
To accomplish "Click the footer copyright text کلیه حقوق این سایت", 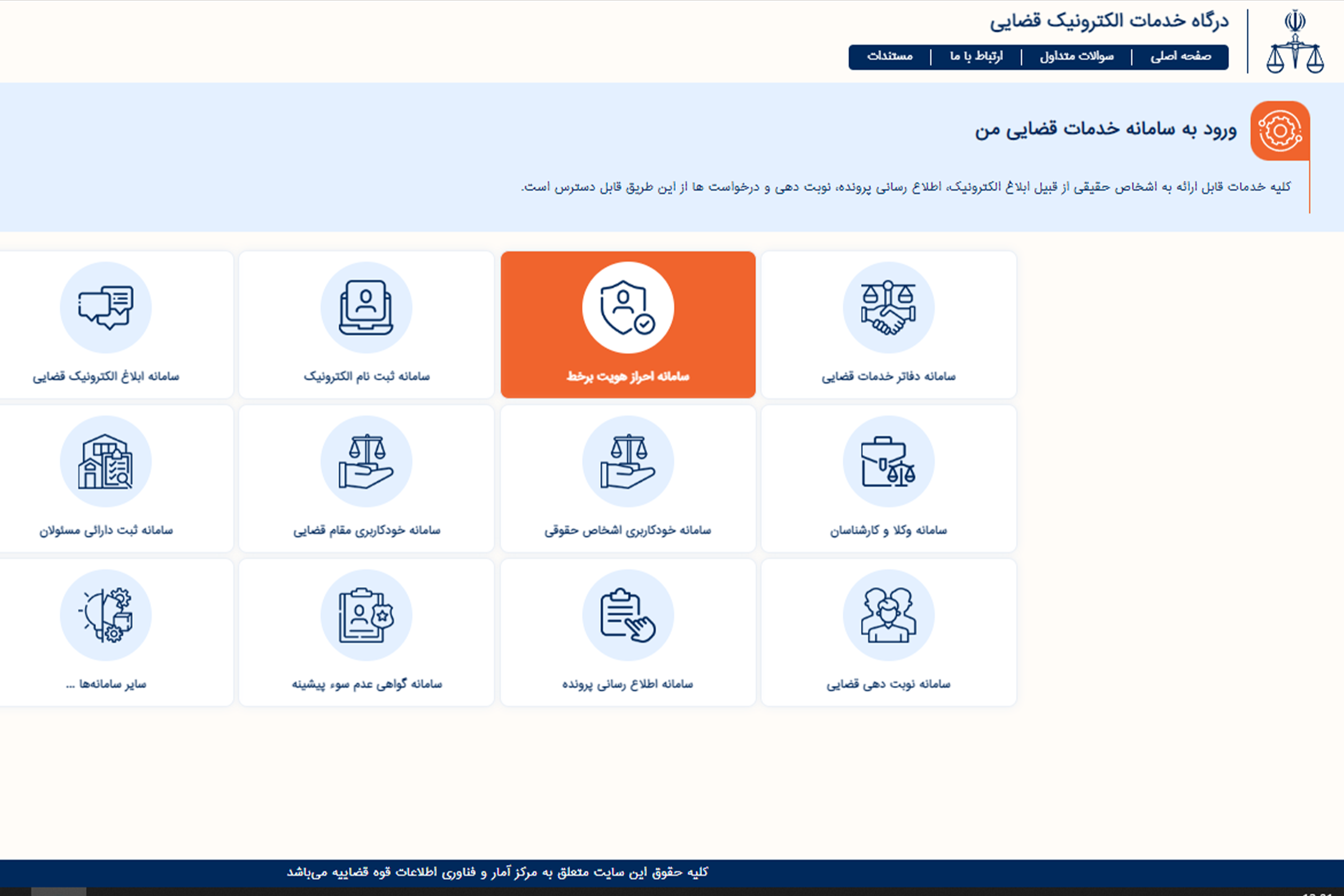I will point(497,872).
